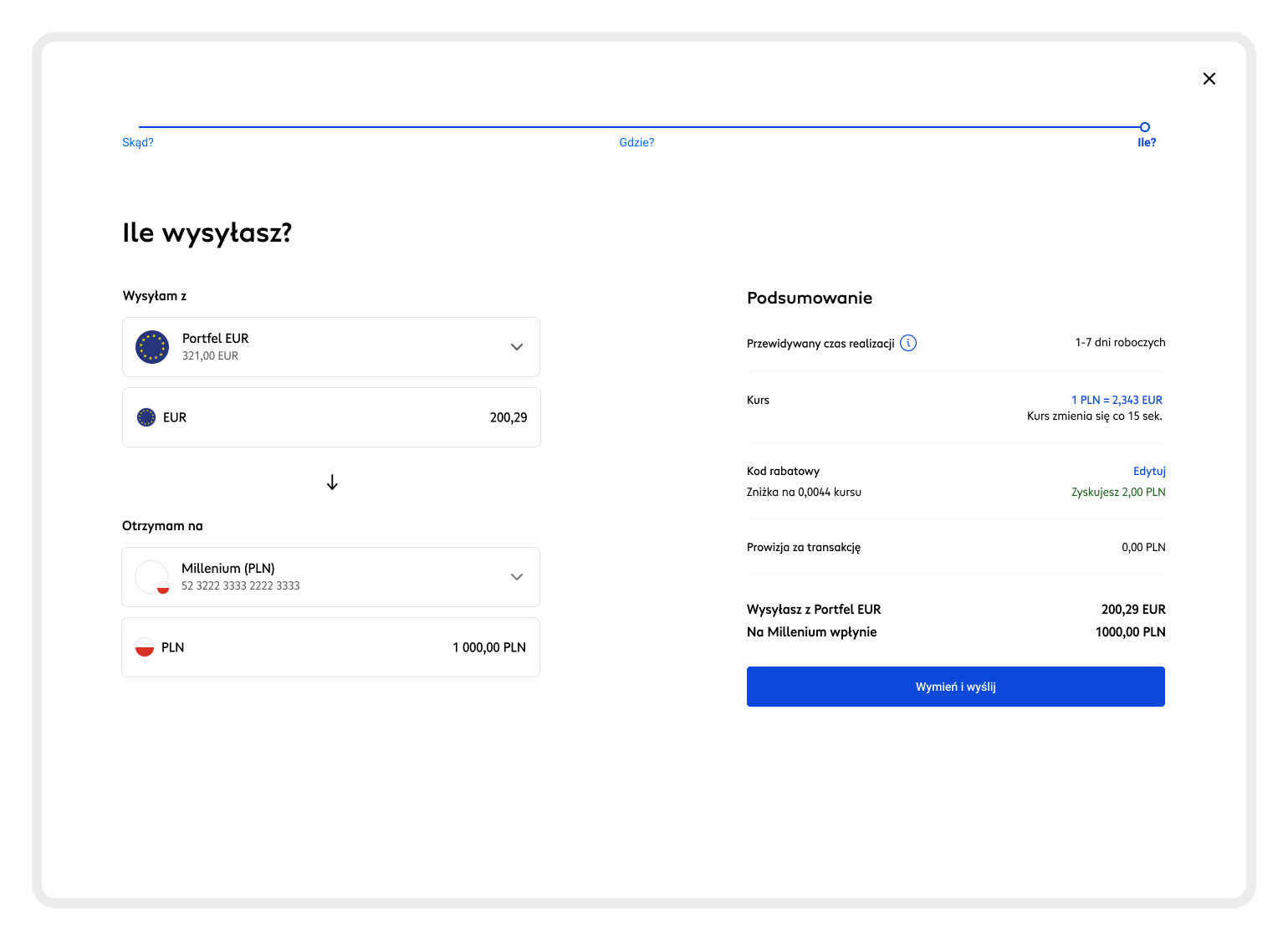The height and width of the screenshot is (940, 1288).
Task: Expand the Portfel EUR source dropdown
Action: pyautogui.click(x=516, y=347)
